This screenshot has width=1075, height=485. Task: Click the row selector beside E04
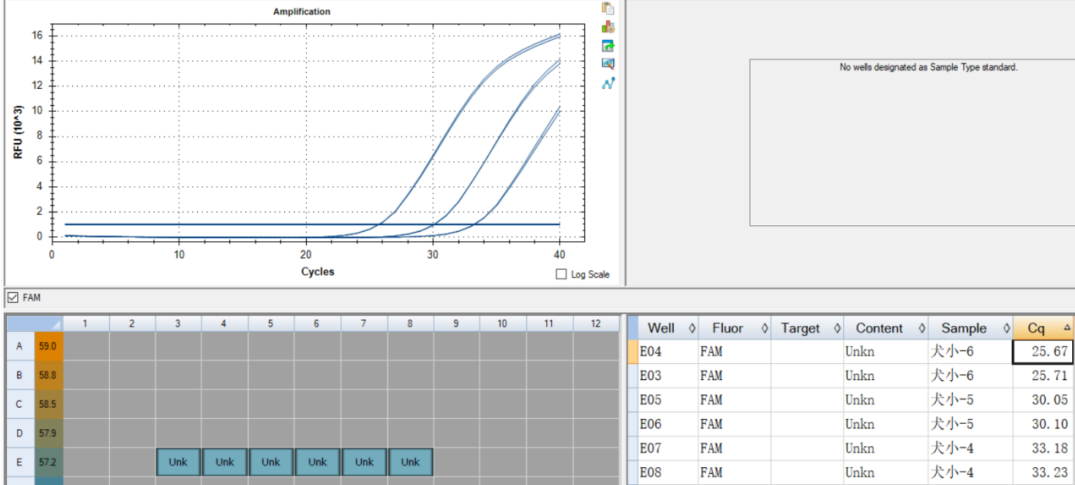click(633, 351)
